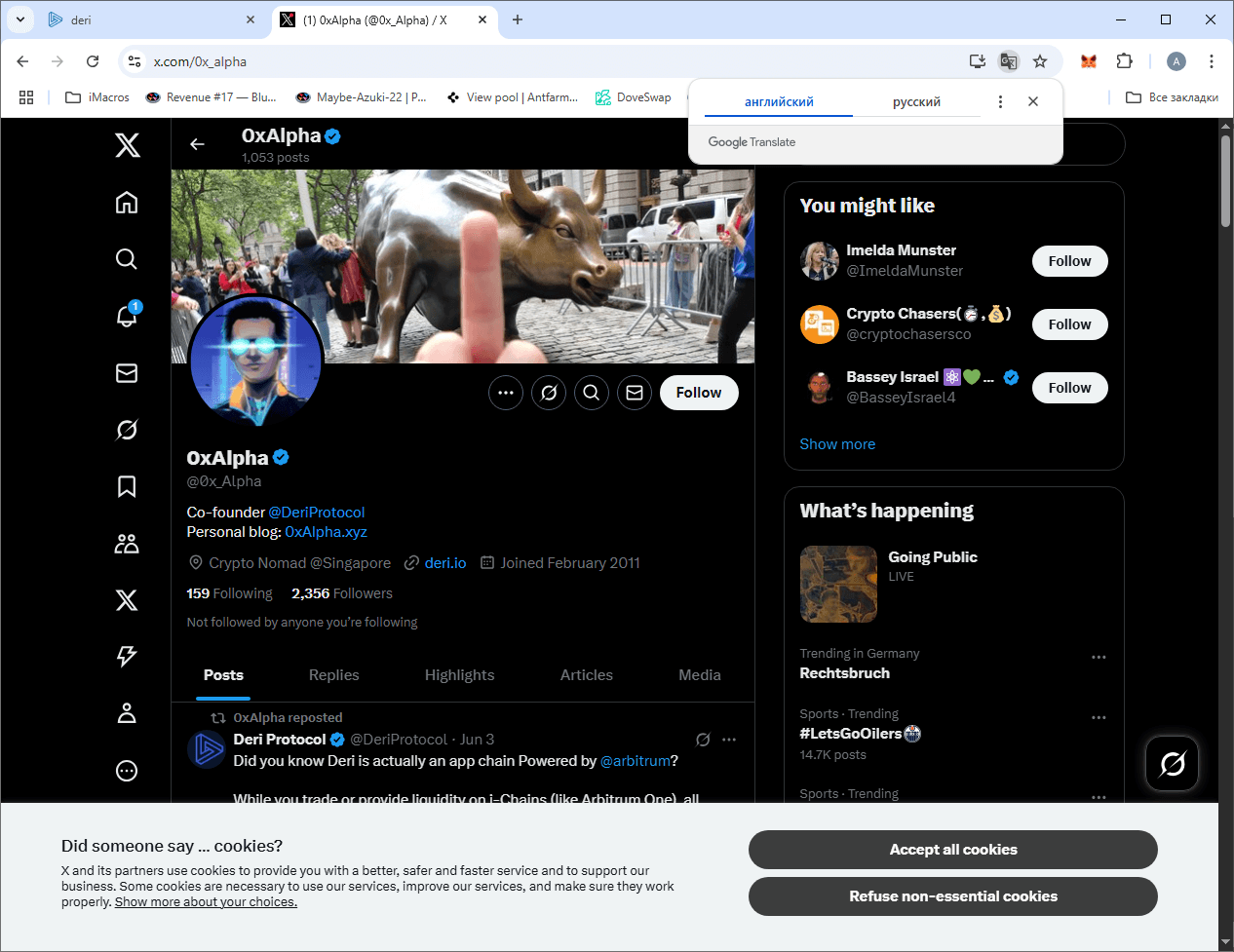Image resolution: width=1234 pixels, height=952 pixels.
Task: Search this profile's posts magnifier button
Action: point(592,393)
